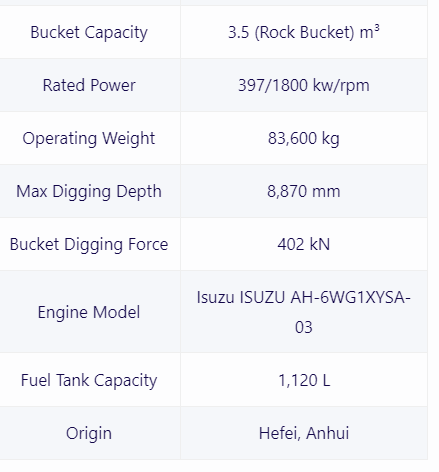Click the Fuel Tank Capacity label

pyautogui.click(x=89, y=380)
